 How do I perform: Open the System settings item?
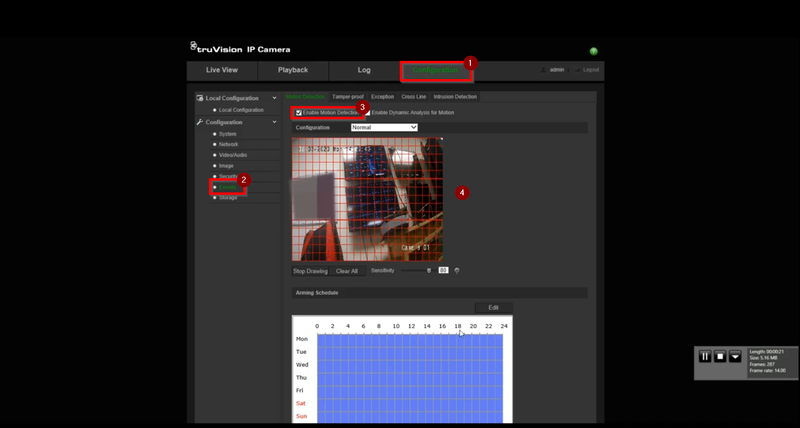click(x=228, y=134)
